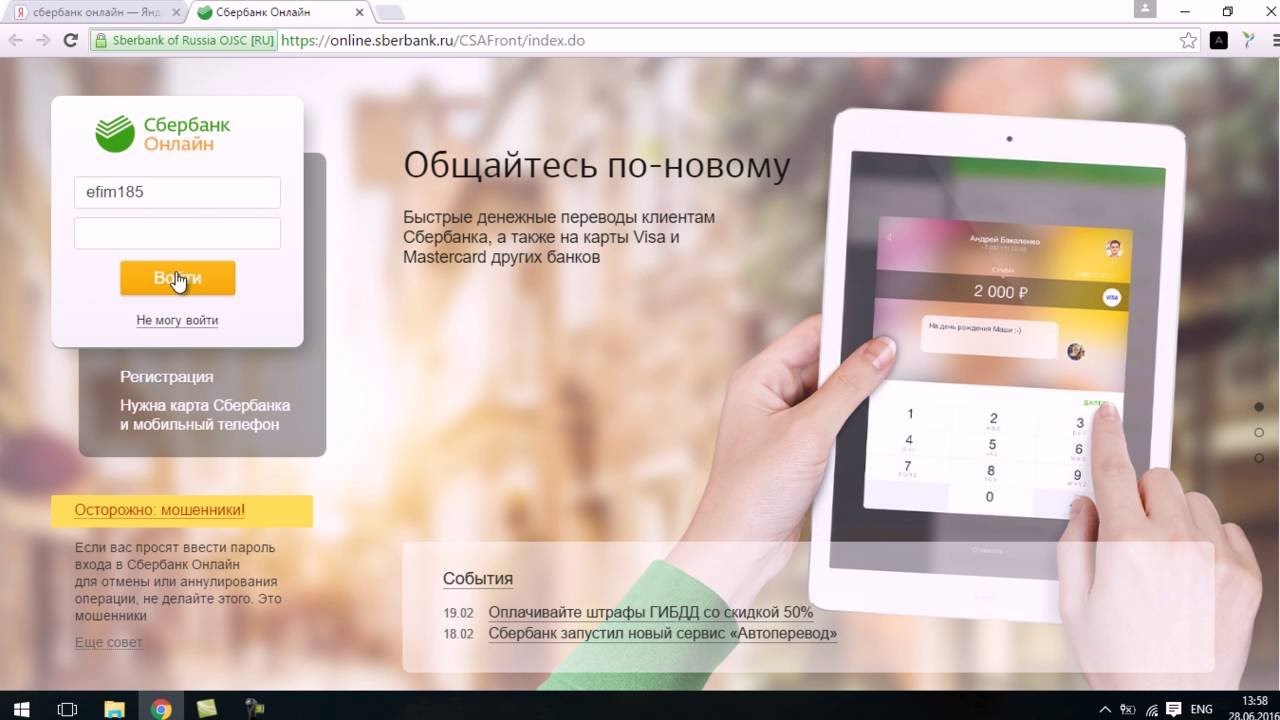Open the Windows Start menu

[22, 709]
